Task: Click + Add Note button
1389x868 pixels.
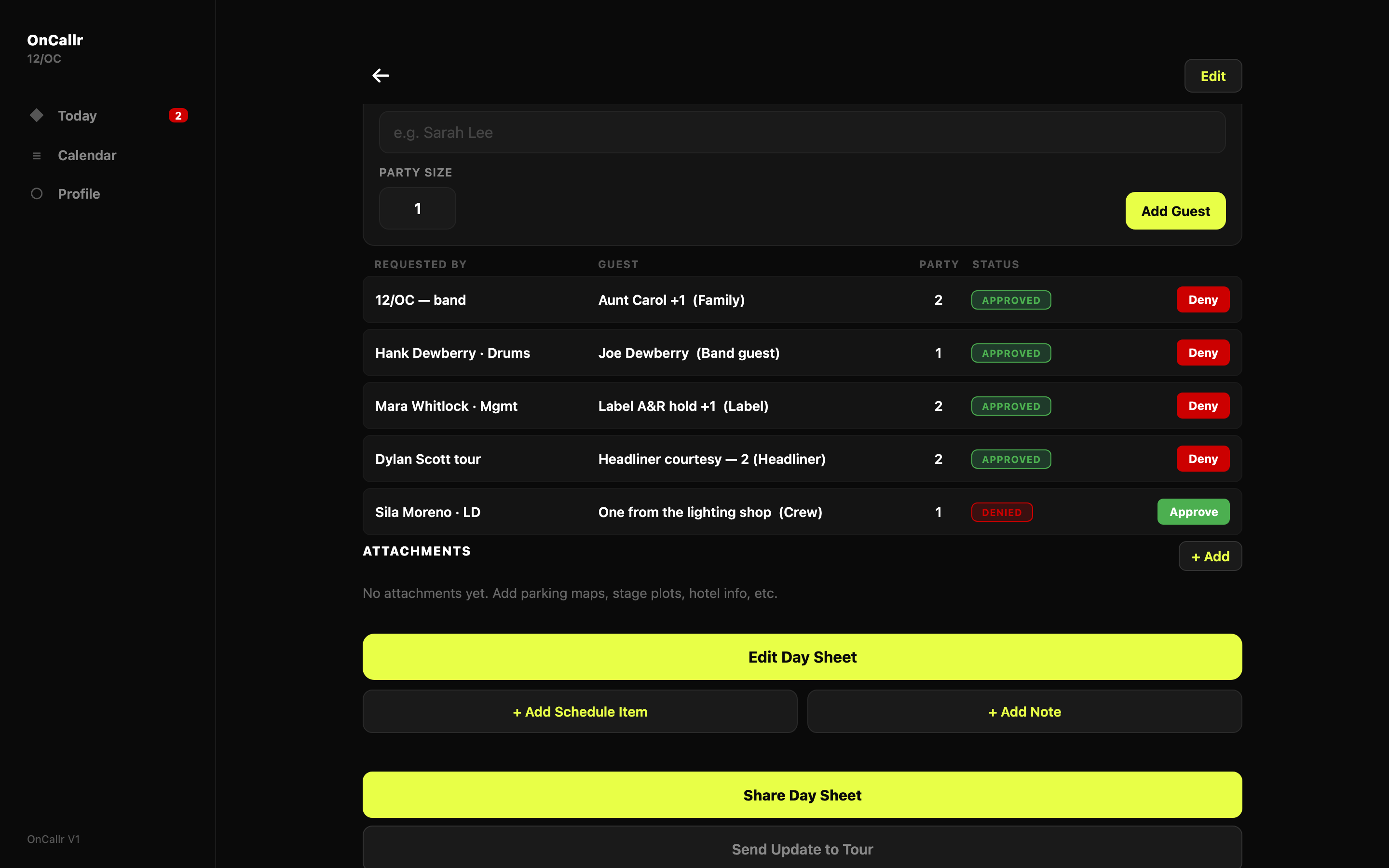Action: click(x=1024, y=711)
